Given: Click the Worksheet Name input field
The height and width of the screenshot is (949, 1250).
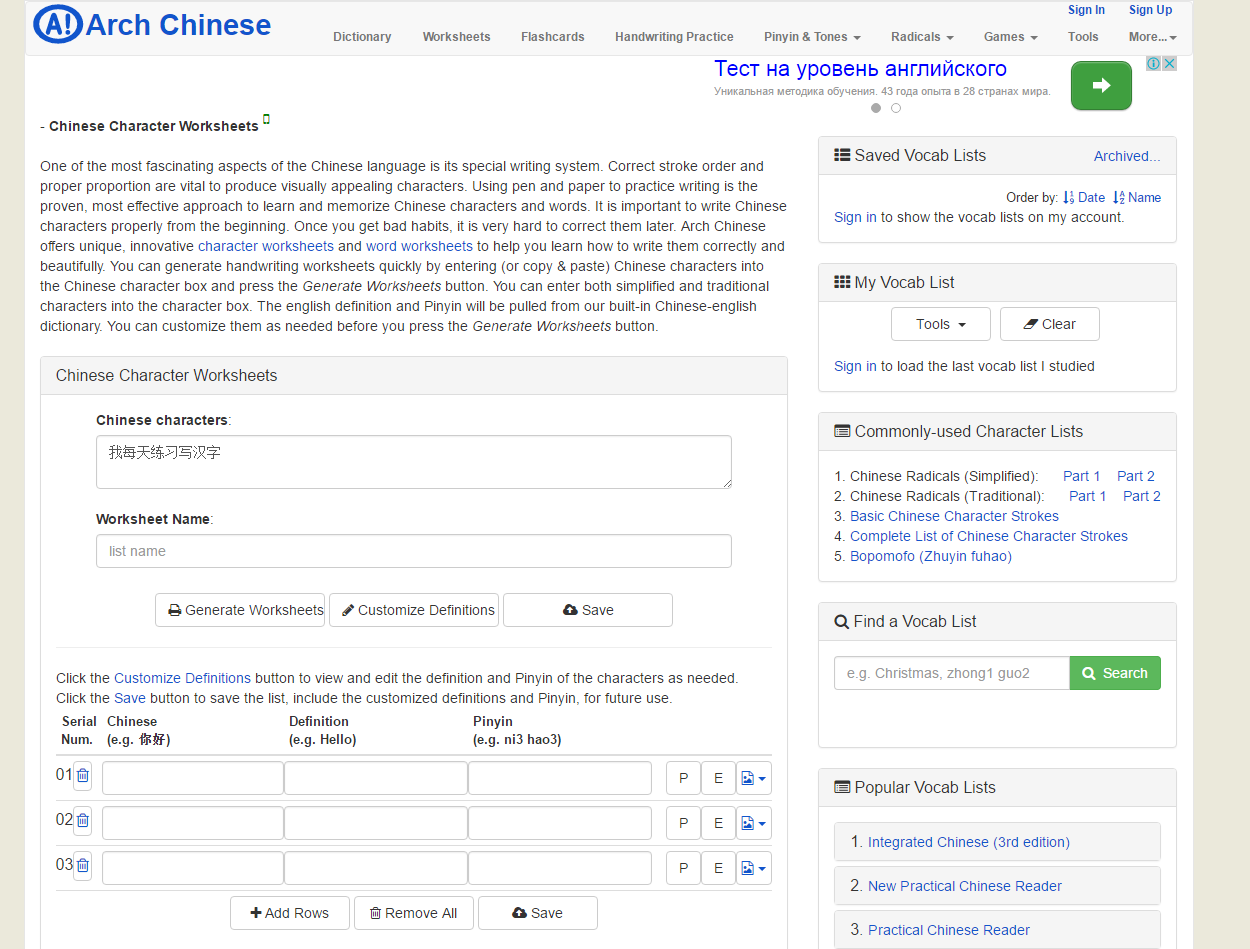Looking at the screenshot, I should 413,551.
